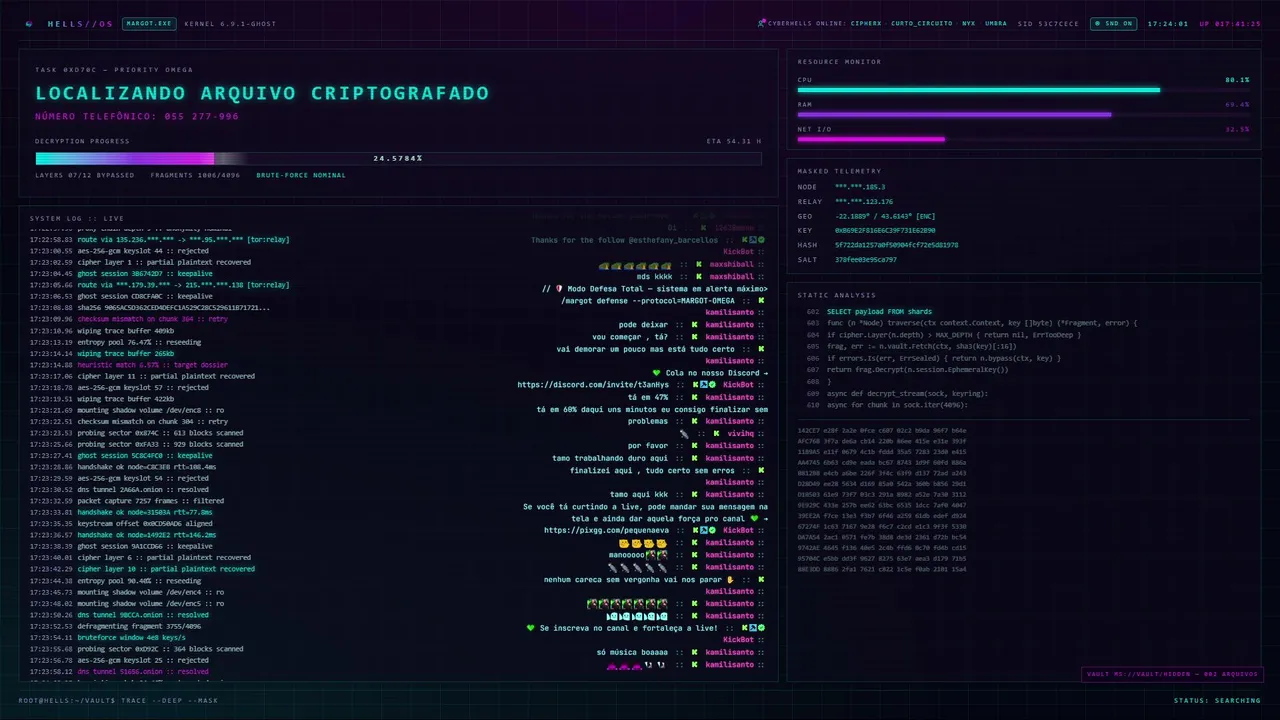The width and height of the screenshot is (1280, 720).
Task: Click the RAM usage bar
Action: [1023, 114]
